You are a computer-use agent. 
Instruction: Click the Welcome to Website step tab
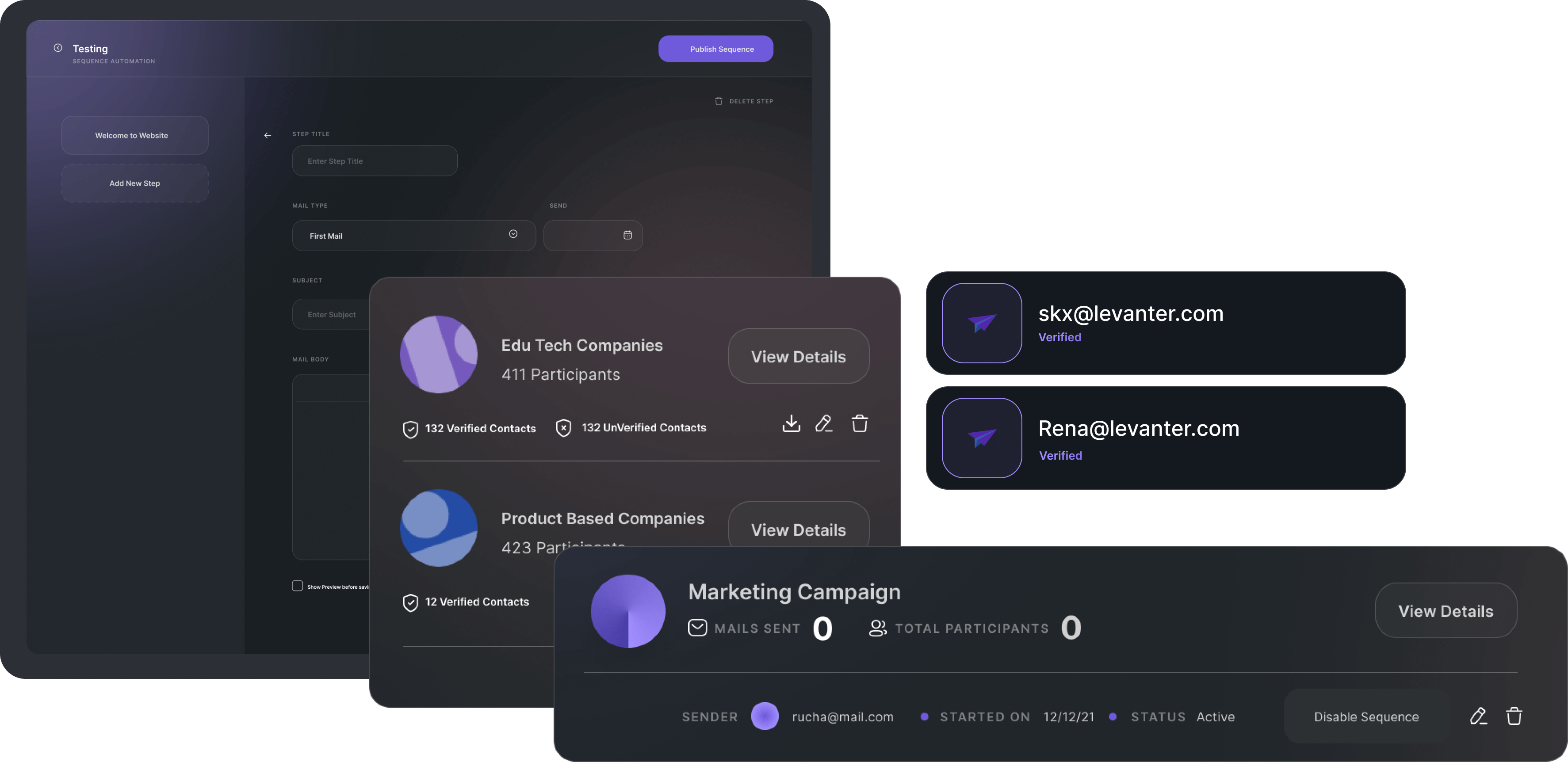click(134, 134)
